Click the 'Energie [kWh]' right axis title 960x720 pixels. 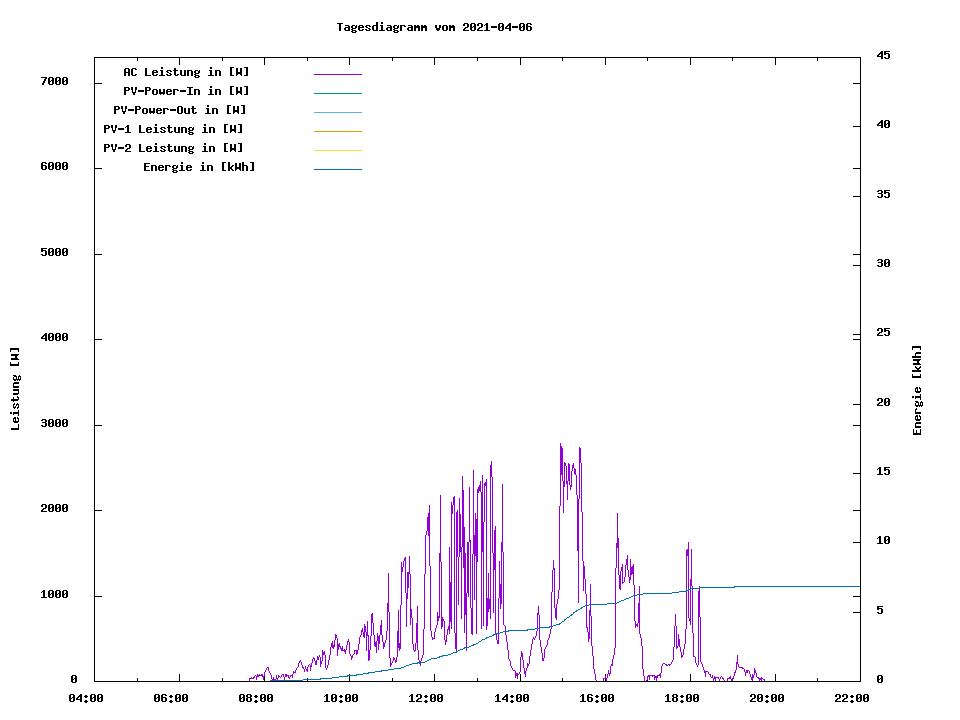click(x=917, y=390)
